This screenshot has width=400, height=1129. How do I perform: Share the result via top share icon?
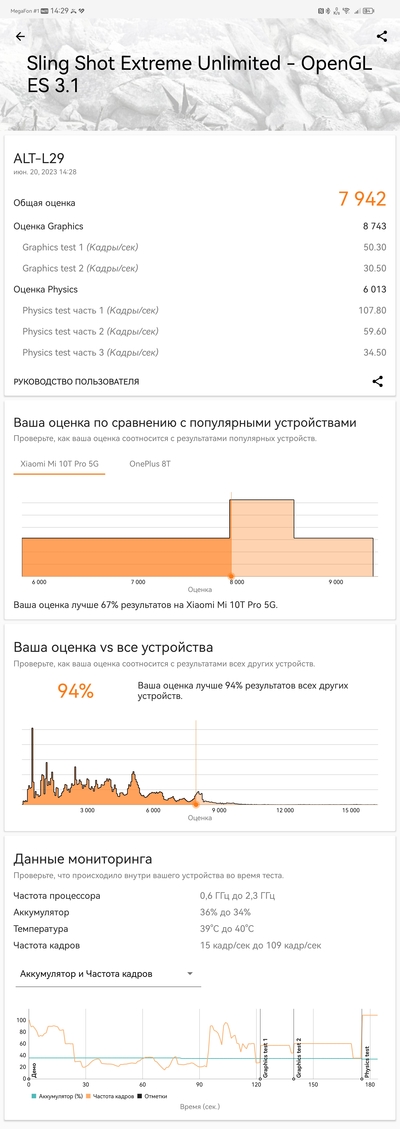[x=381, y=37]
